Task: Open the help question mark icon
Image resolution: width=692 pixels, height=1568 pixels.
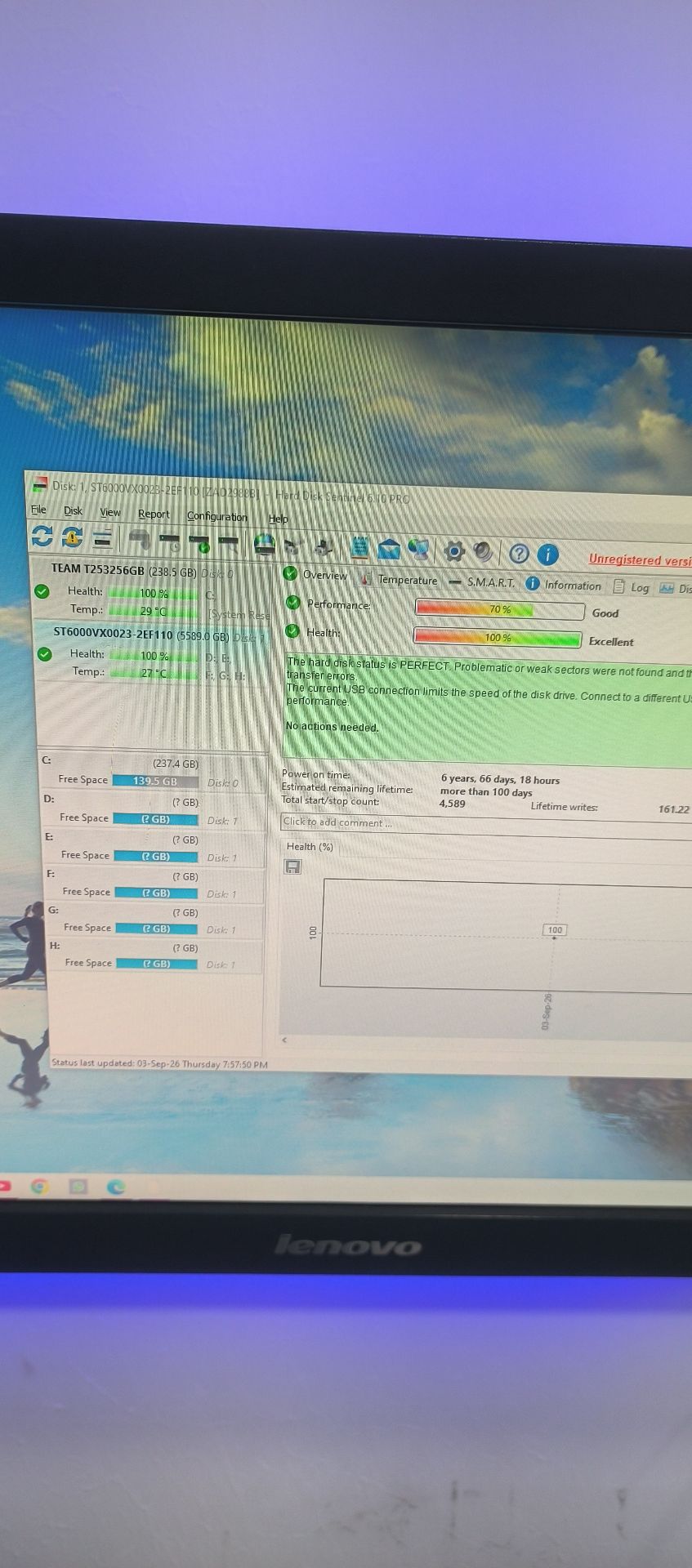Action: pos(519,554)
